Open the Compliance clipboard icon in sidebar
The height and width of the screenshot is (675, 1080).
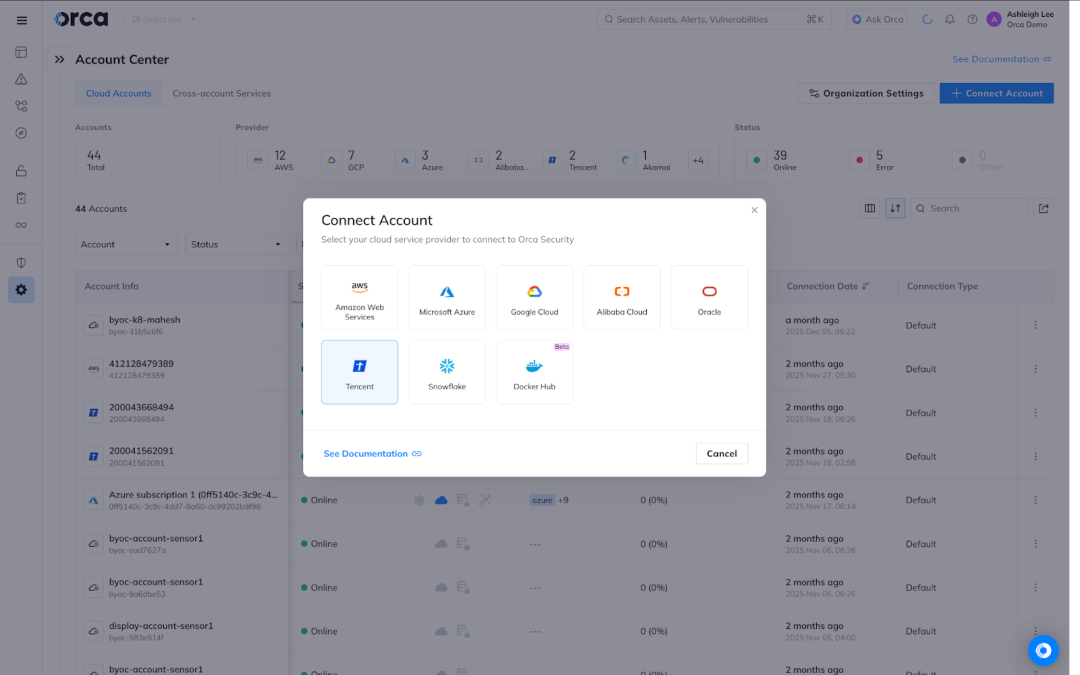coord(21,197)
